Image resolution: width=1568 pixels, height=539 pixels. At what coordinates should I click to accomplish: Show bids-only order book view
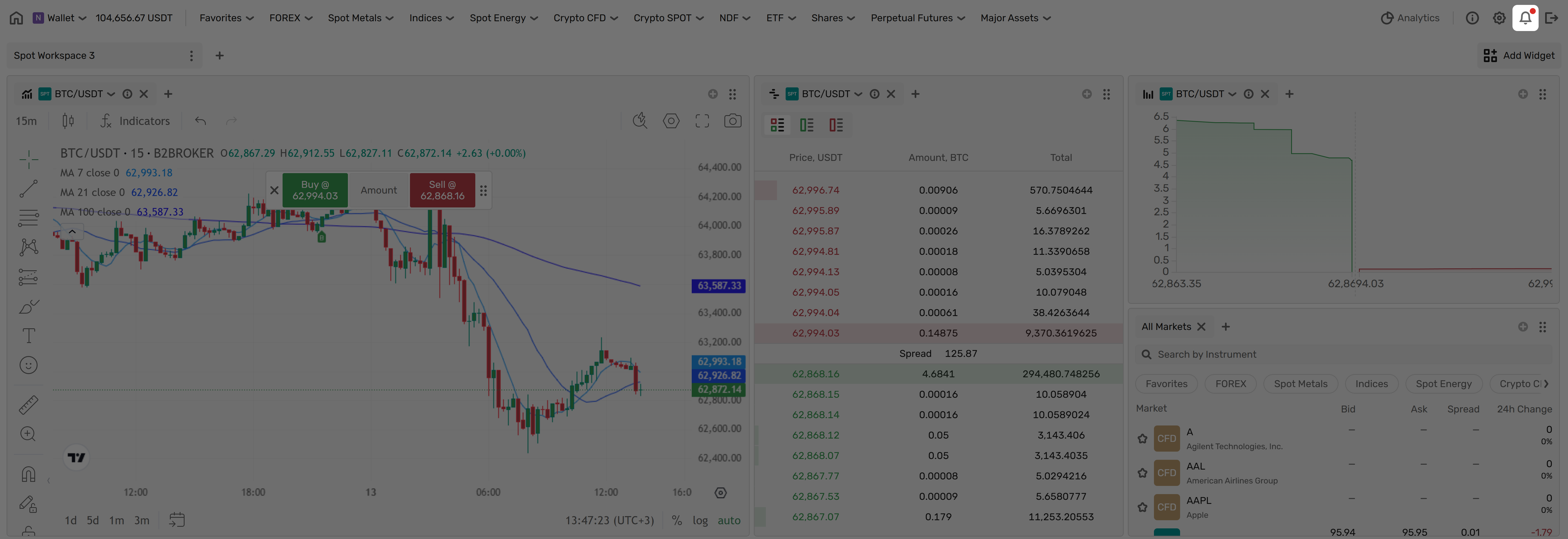807,125
